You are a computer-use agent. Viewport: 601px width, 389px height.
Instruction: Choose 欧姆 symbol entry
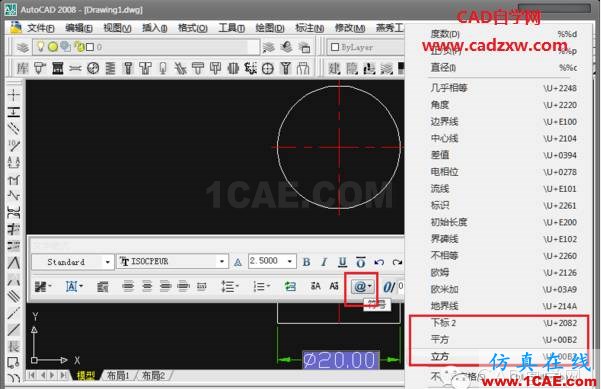click(503, 272)
